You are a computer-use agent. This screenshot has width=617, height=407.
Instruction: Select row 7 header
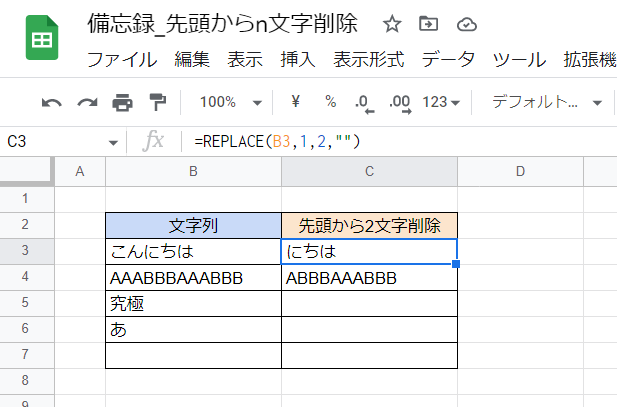coord(27,355)
